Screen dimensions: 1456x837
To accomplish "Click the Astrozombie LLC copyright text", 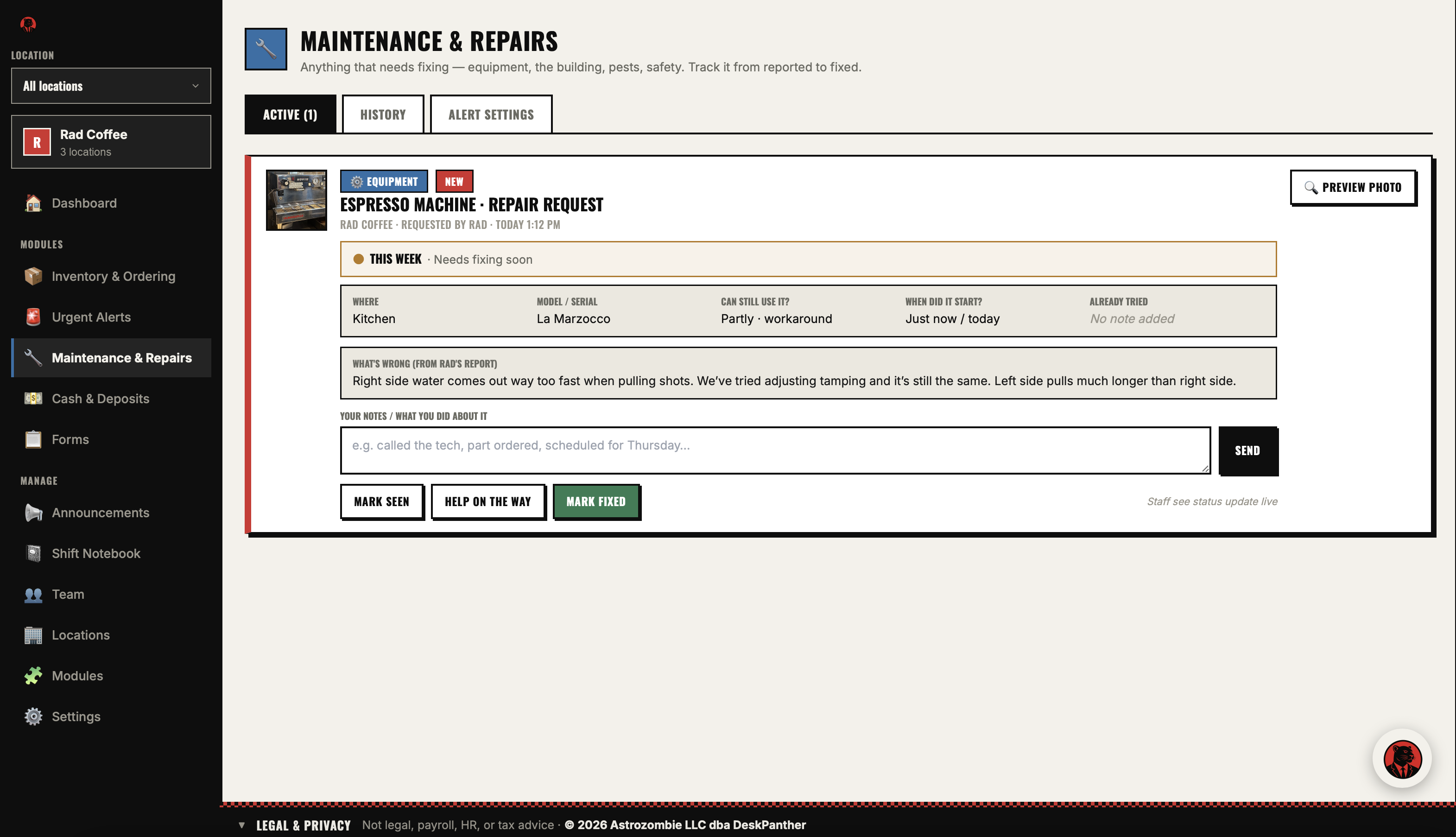I will (x=685, y=825).
